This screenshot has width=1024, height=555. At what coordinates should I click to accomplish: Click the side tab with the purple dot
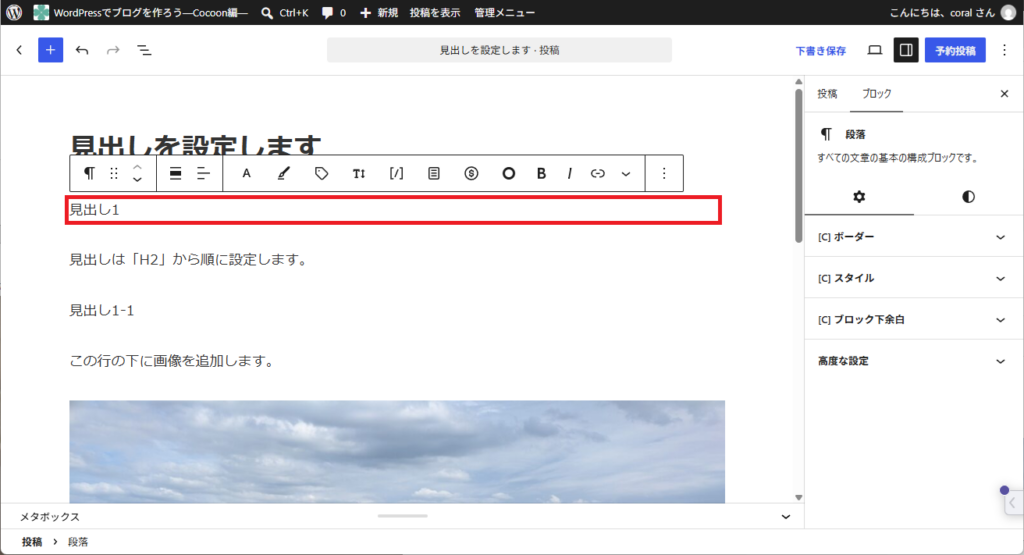[1012, 501]
